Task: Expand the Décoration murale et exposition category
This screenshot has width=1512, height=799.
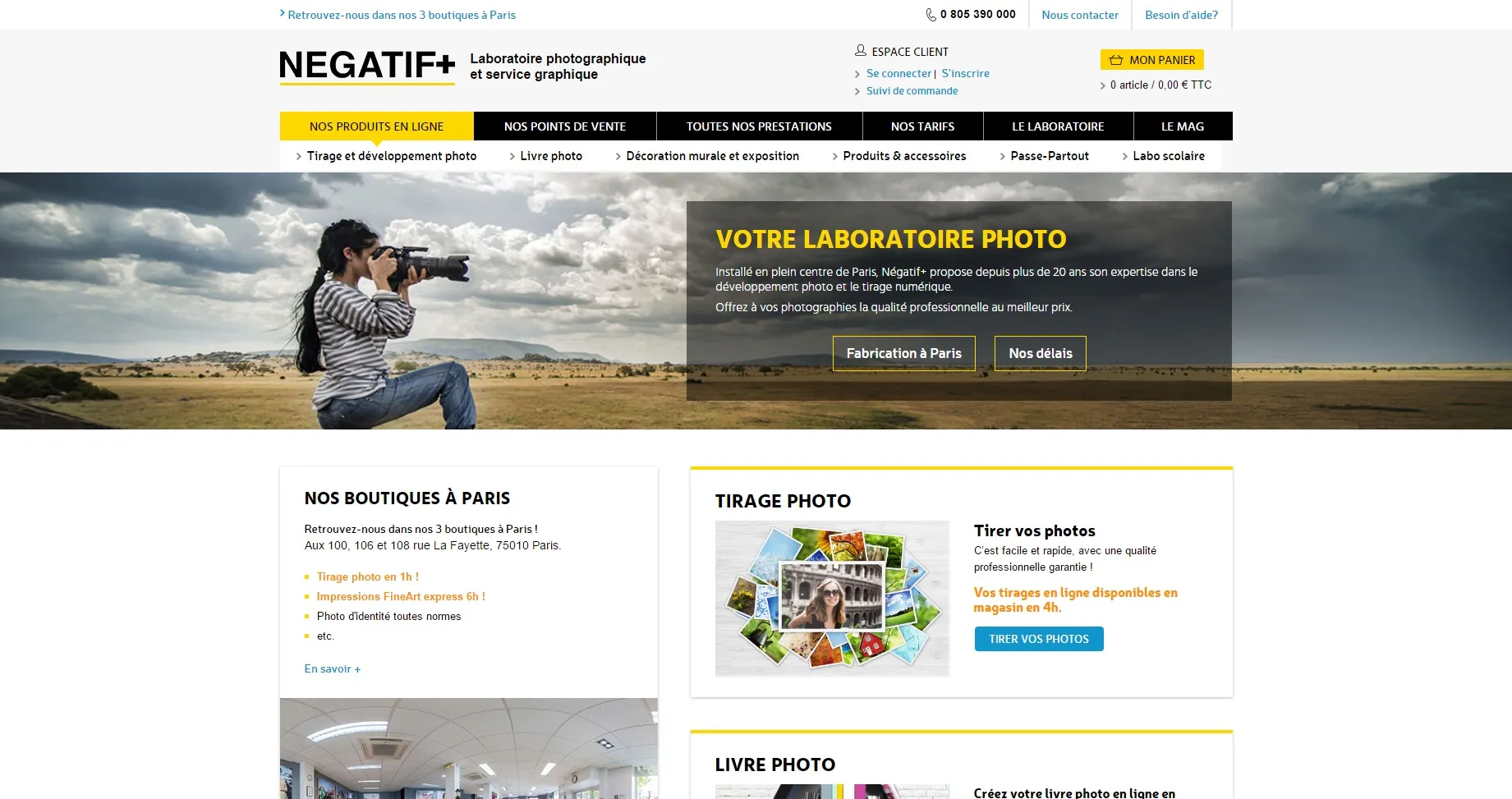Action: tap(712, 156)
